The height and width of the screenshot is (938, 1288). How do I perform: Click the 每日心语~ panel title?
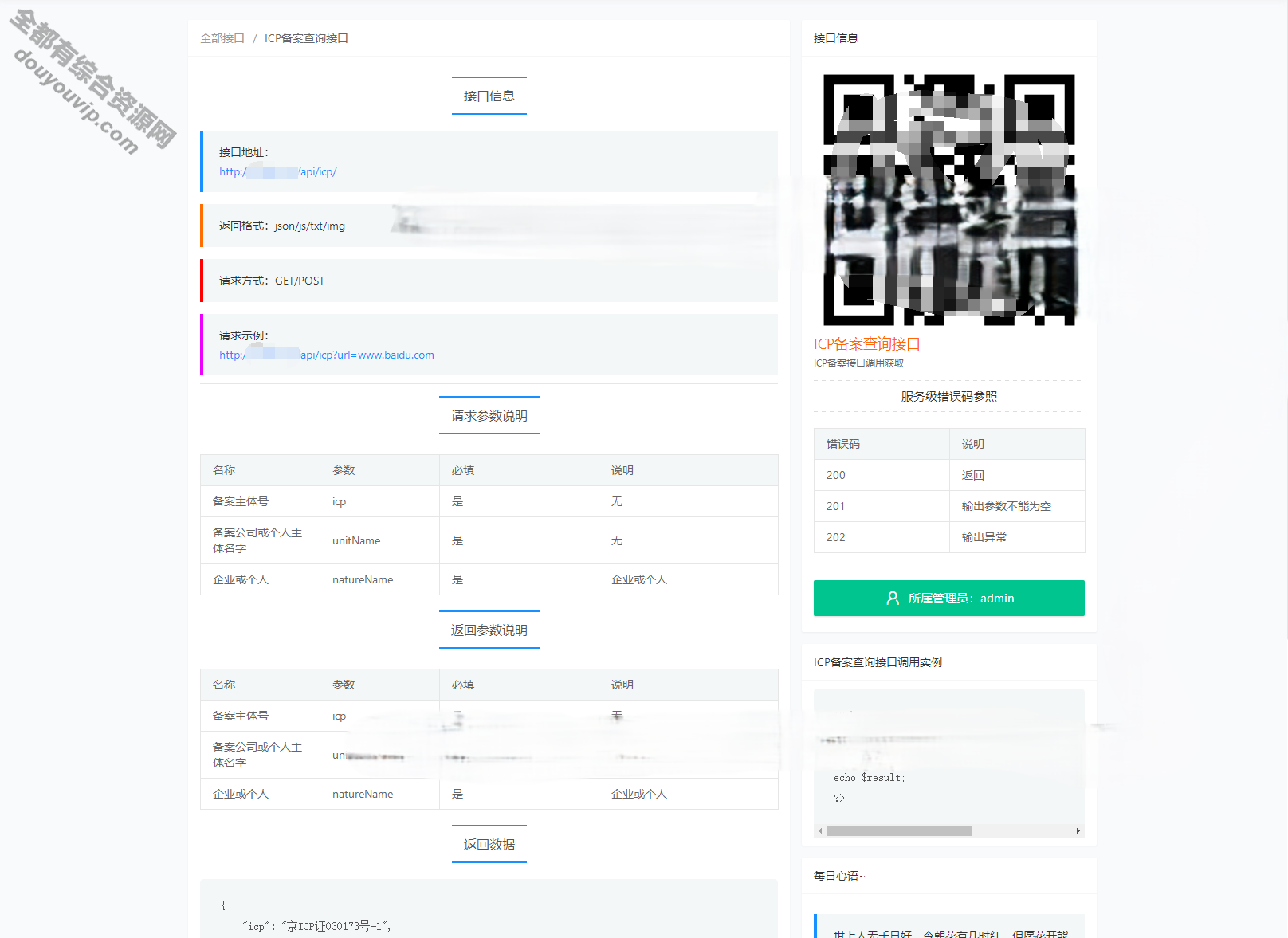[x=839, y=876]
